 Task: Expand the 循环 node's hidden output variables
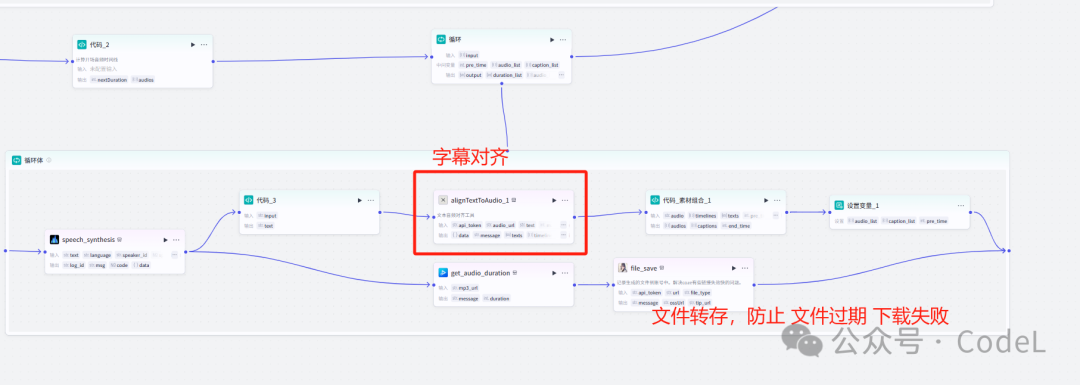[x=561, y=74]
